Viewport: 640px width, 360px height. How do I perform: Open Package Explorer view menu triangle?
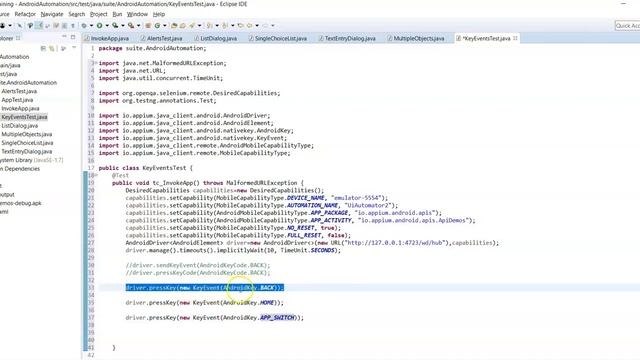(74, 48)
